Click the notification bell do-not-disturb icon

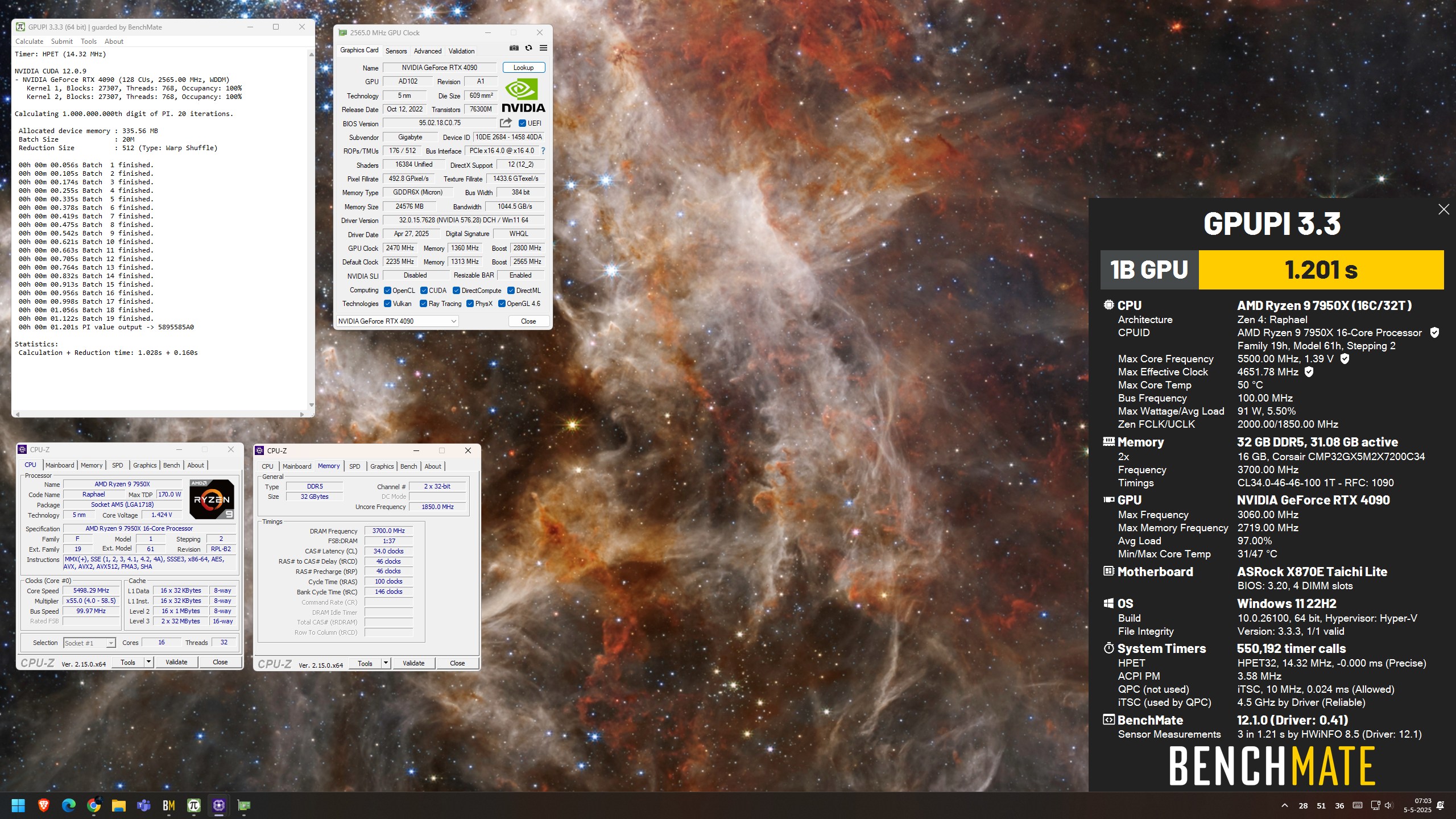1441,805
